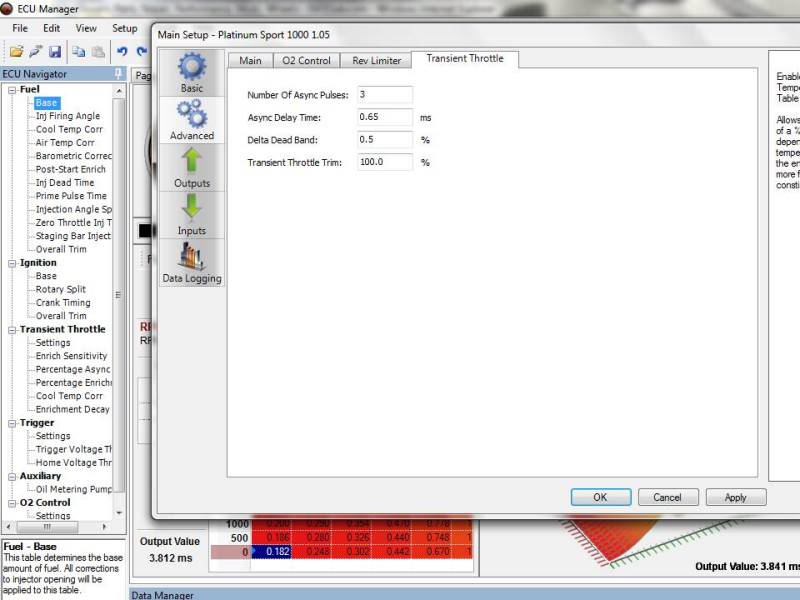Click the Delta Dead Band field
Viewport: 800px width, 600px height.
pyautogui.click(x=385, y=139)
